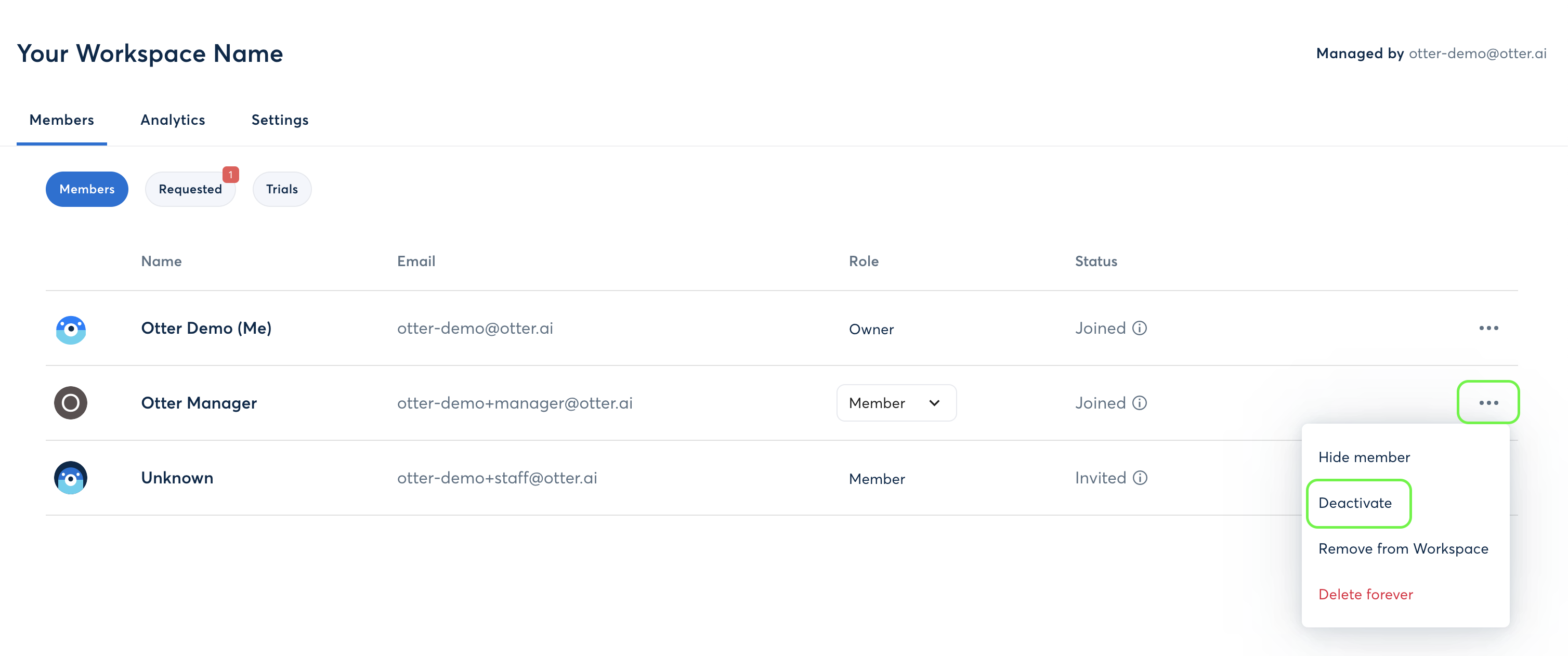Open the Requested filter with badge
This screenshot has width=1568, height=656.
click(190, 189)
